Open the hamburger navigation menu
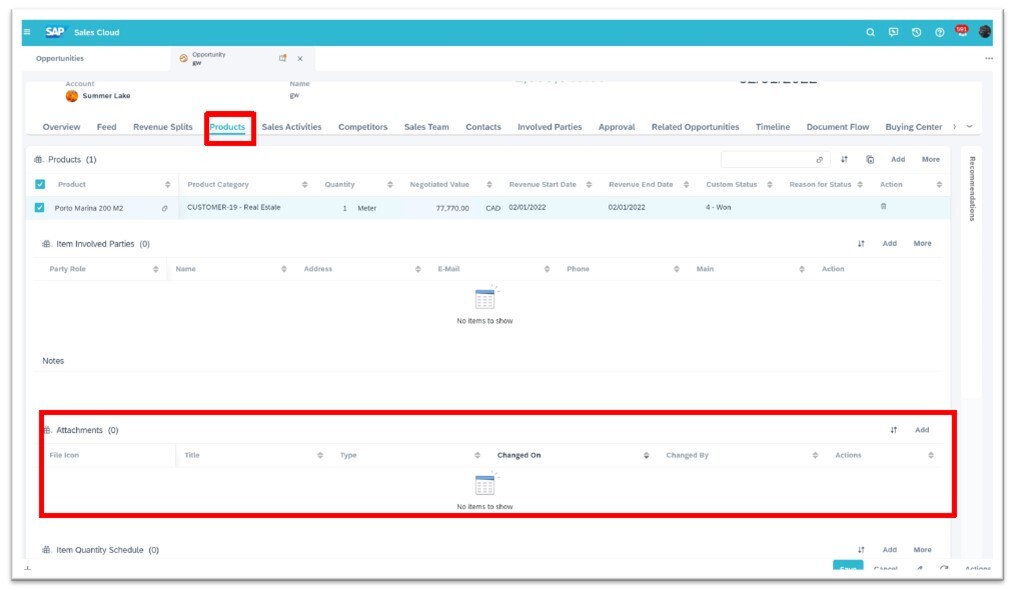1013x590 pixels. click(x=27, y=32)
